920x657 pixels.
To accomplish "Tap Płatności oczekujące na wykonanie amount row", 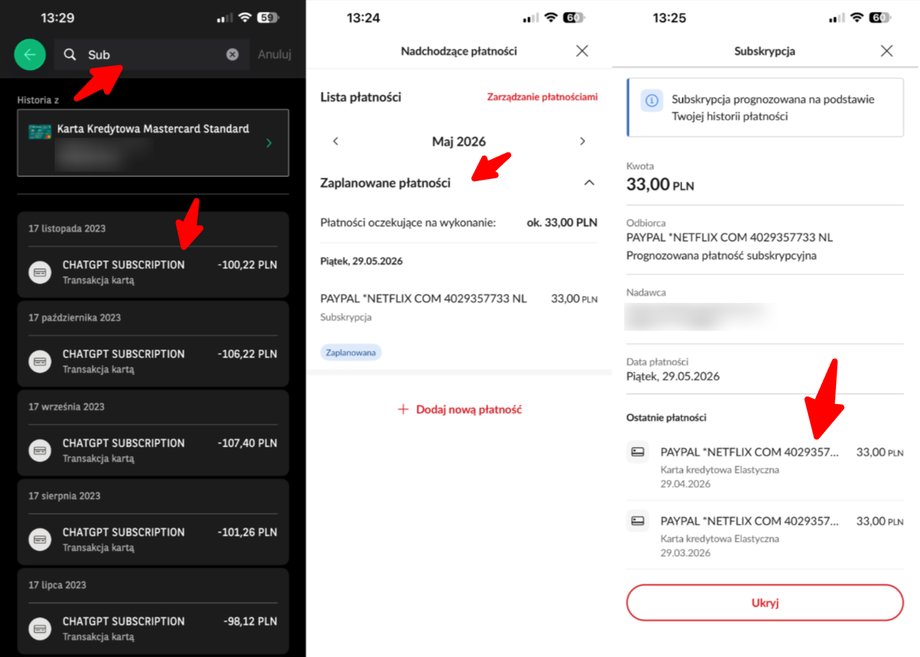I will [x=459, y=222].
